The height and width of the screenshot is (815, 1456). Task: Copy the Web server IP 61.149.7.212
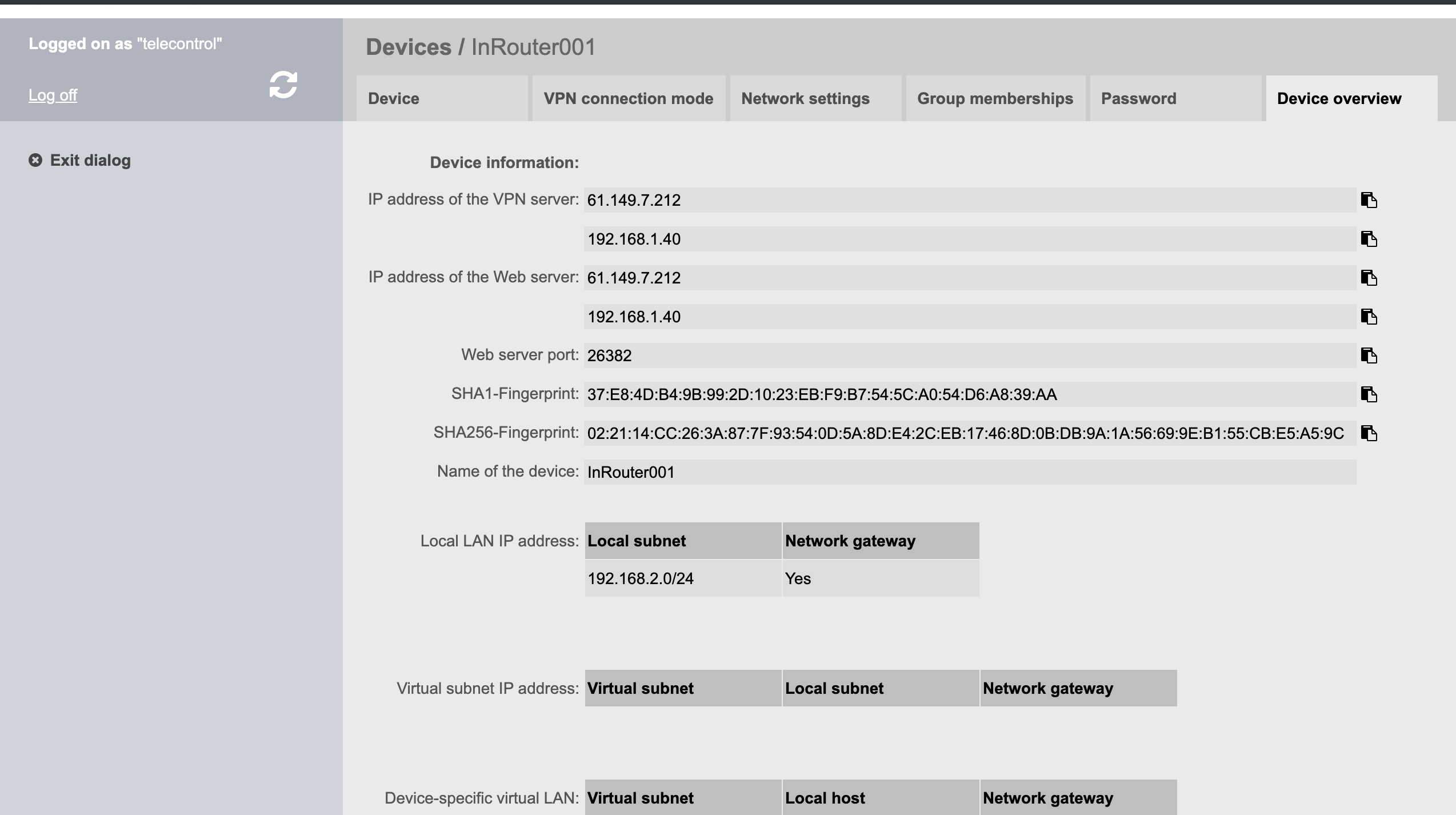1369,278
